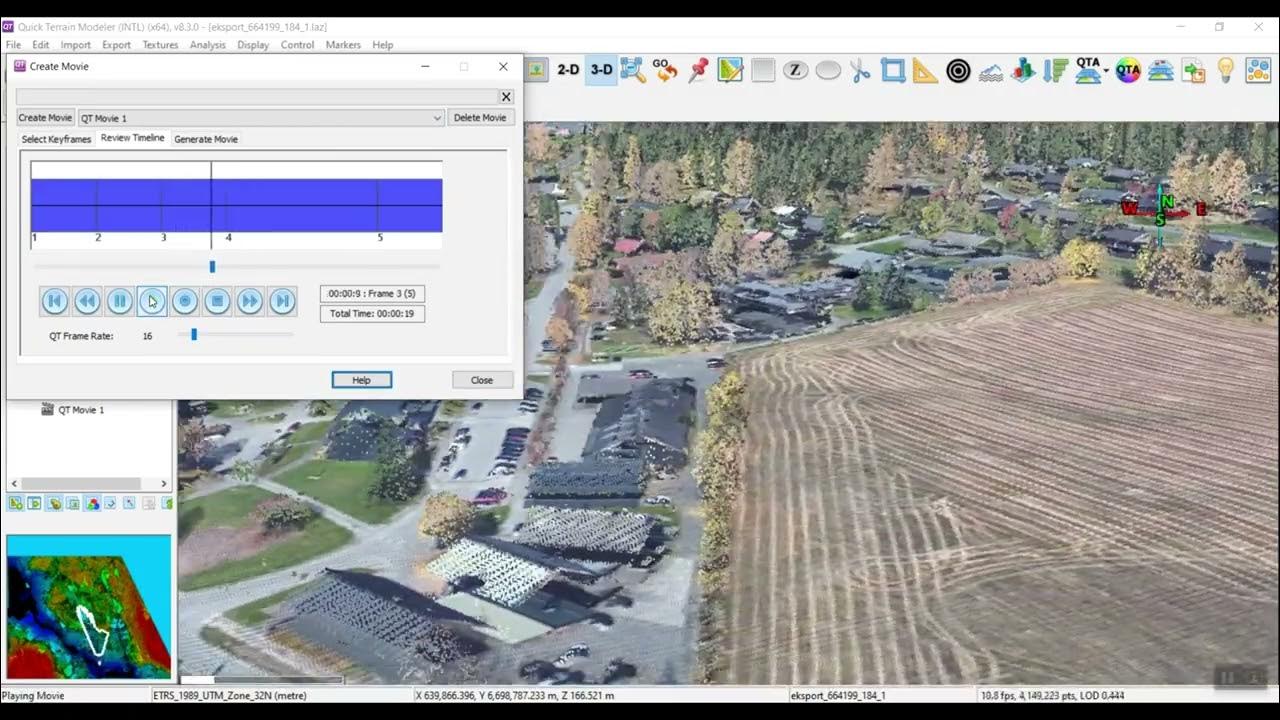Pause the movie playback
1280x720 pixels.
tap(120, 301)
